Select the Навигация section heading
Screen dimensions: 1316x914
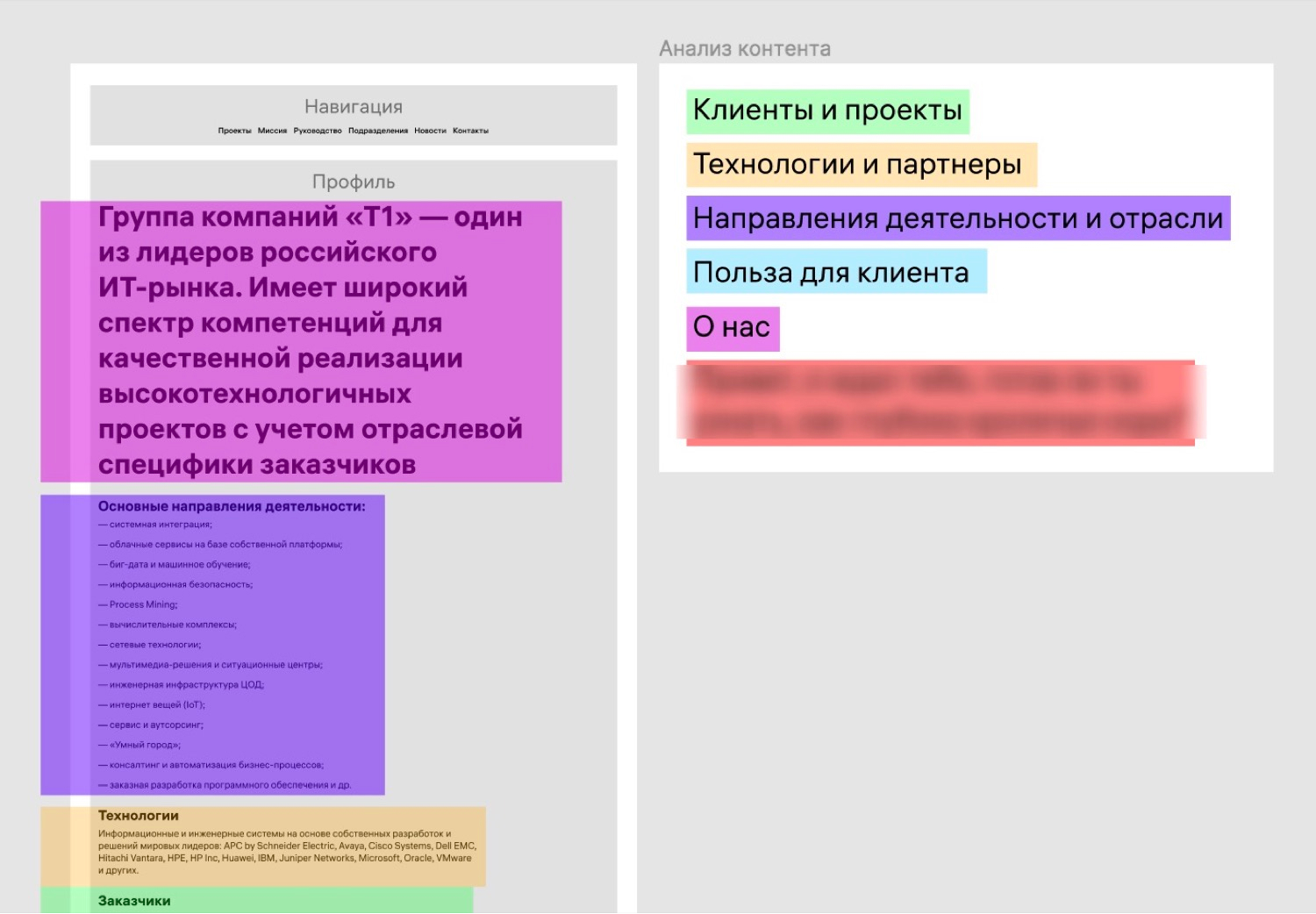point(354,107)
